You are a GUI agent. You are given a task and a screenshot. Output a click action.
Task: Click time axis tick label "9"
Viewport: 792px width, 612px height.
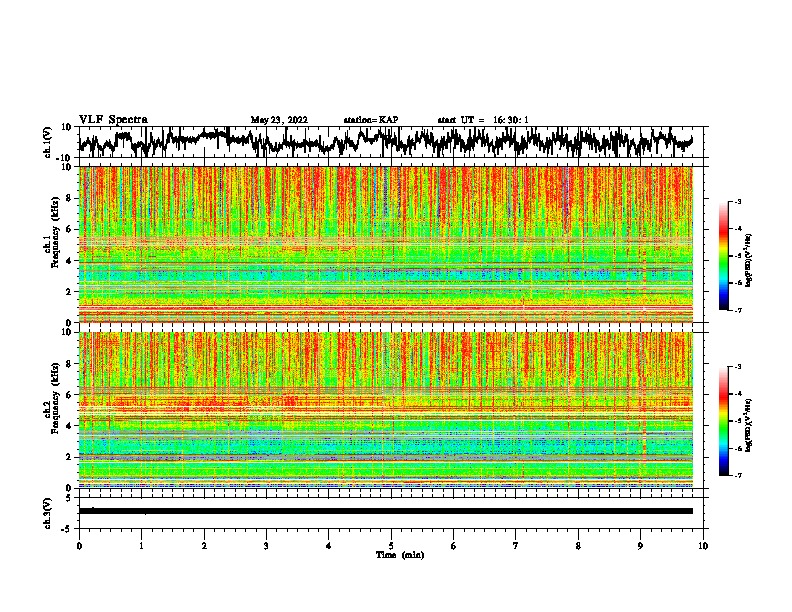(x=640, y=546)
